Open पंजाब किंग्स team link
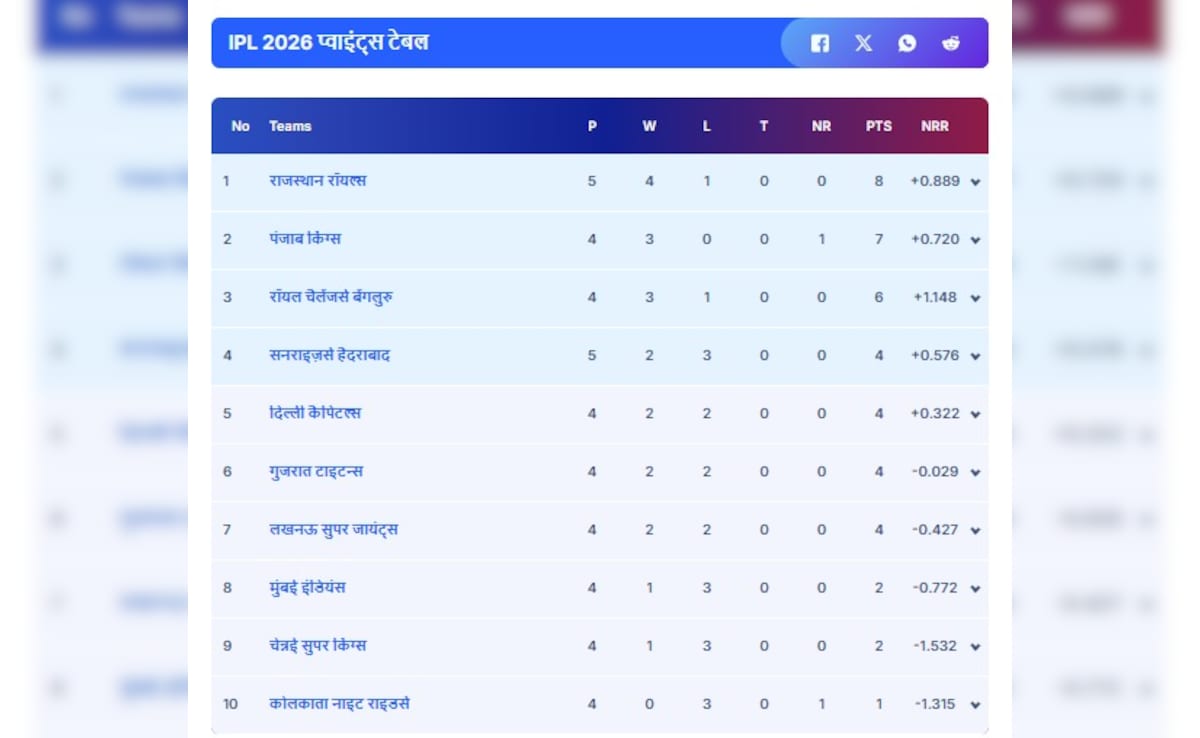The image size is (1200, 738). [x=305, y=239]
